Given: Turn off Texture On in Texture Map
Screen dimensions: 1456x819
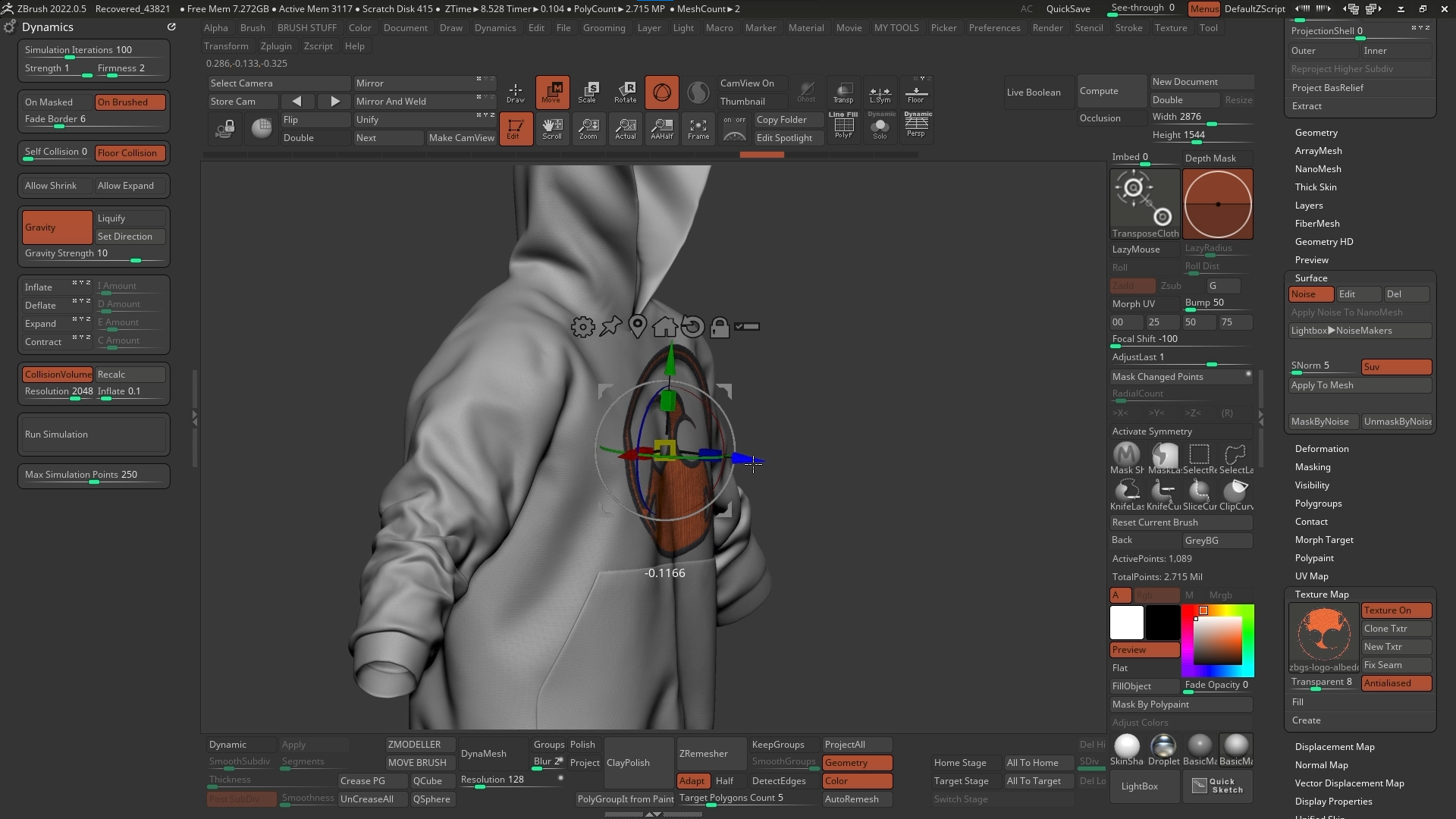Looking at the screenshot, I should point(1395,610).
